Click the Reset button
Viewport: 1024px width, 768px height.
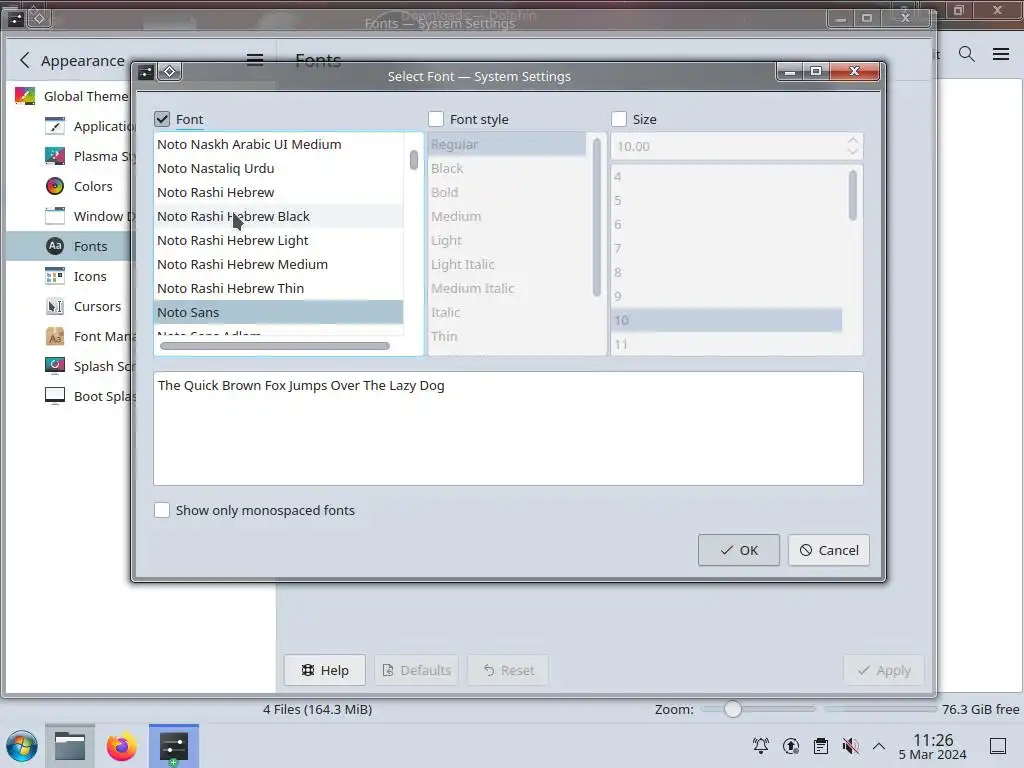click(508, 670)
